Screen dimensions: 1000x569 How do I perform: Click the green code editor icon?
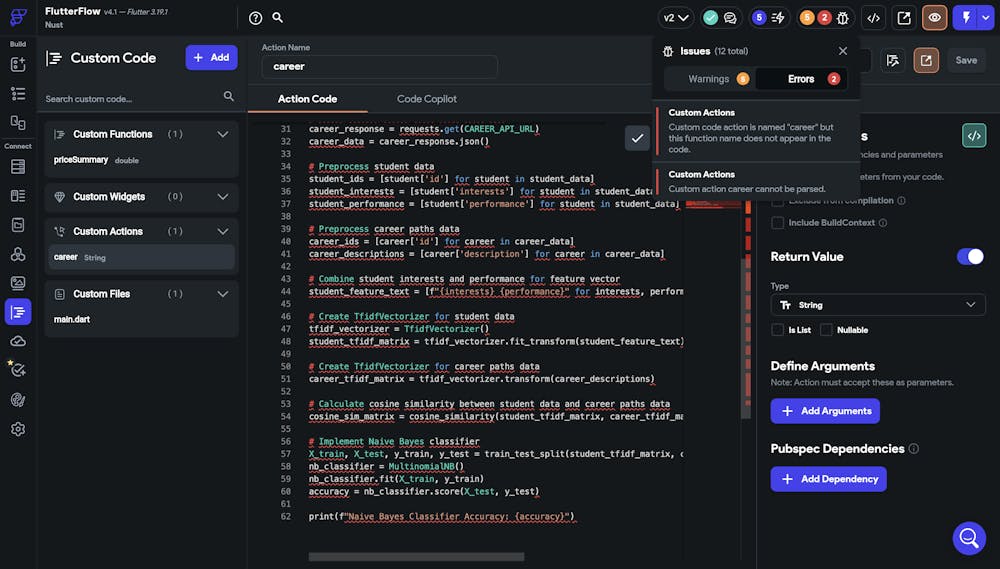pos(973,136)
